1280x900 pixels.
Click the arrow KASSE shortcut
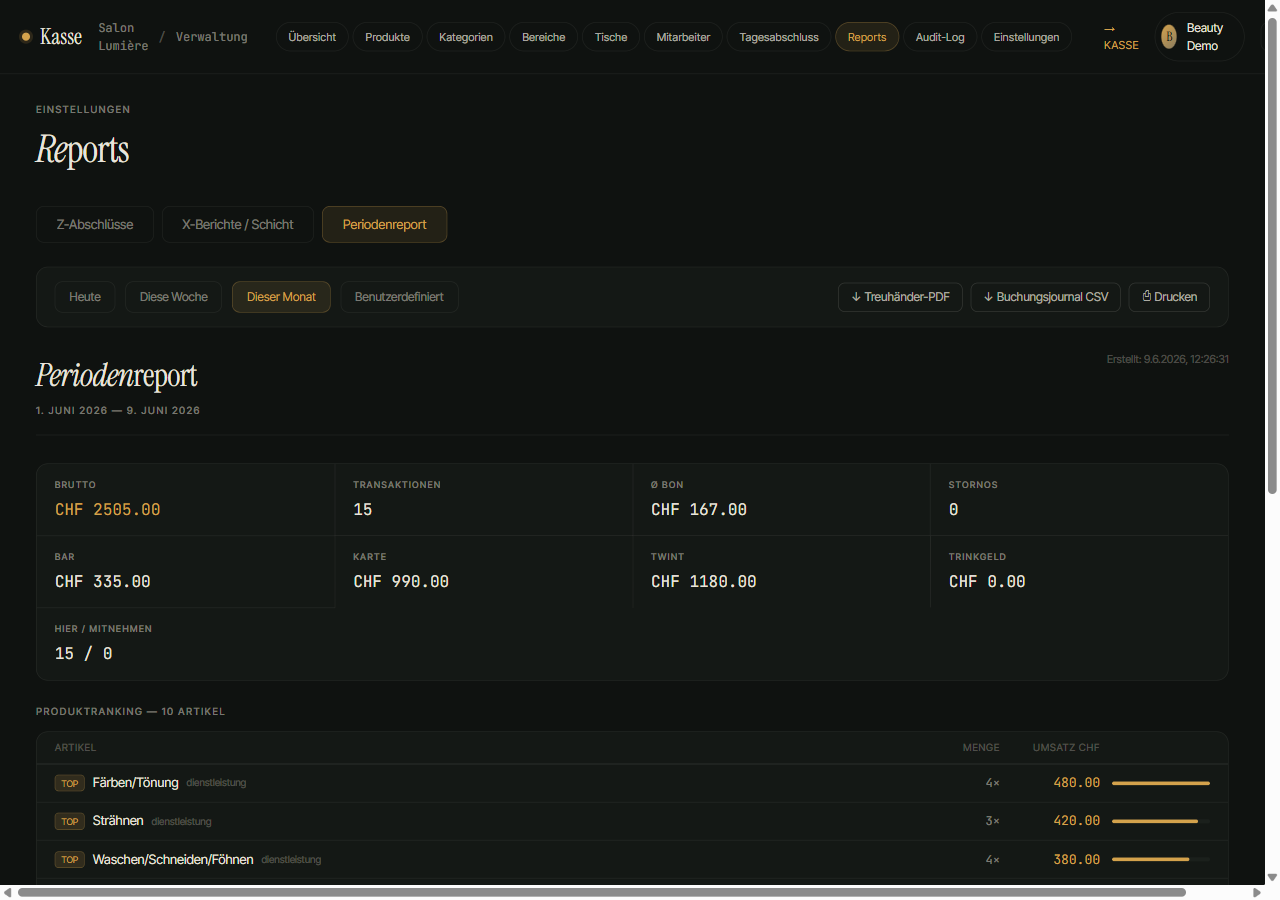pyautogui.click(x=1120, y=37)
